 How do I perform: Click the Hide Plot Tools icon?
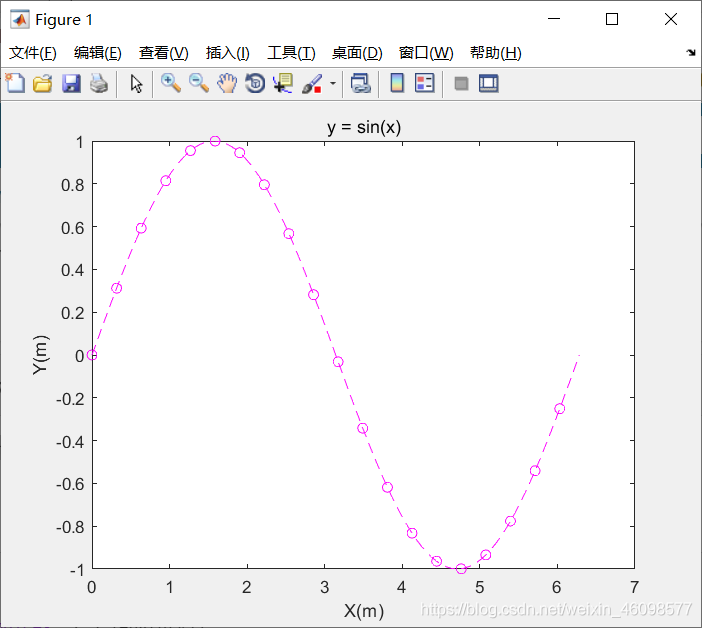click(461, 84)
